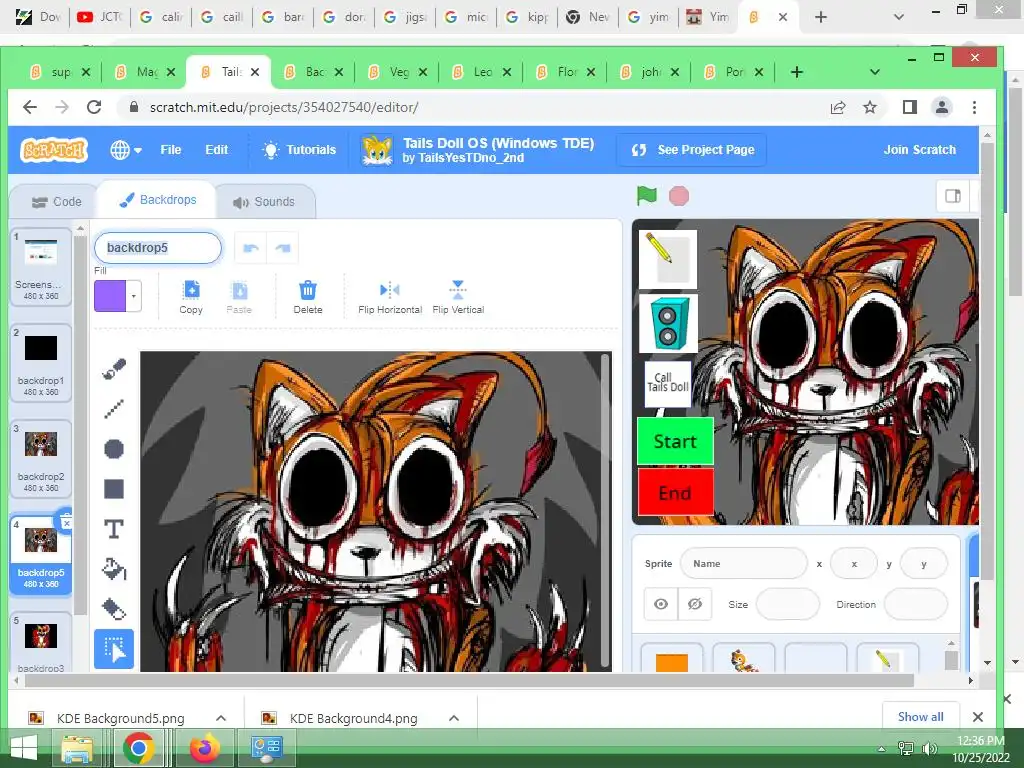
Task: Click the Windows Start button
Action: tap(24, 748)
